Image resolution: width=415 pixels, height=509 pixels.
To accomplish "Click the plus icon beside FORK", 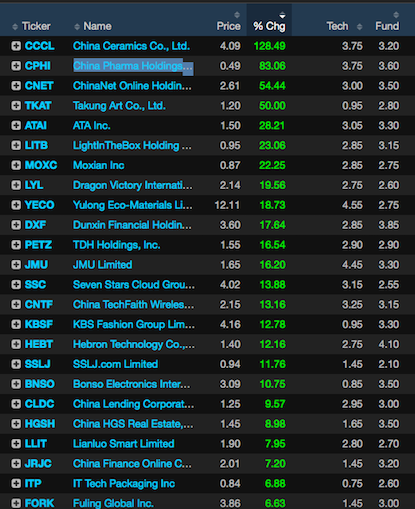I will click(x=16, y=503).
